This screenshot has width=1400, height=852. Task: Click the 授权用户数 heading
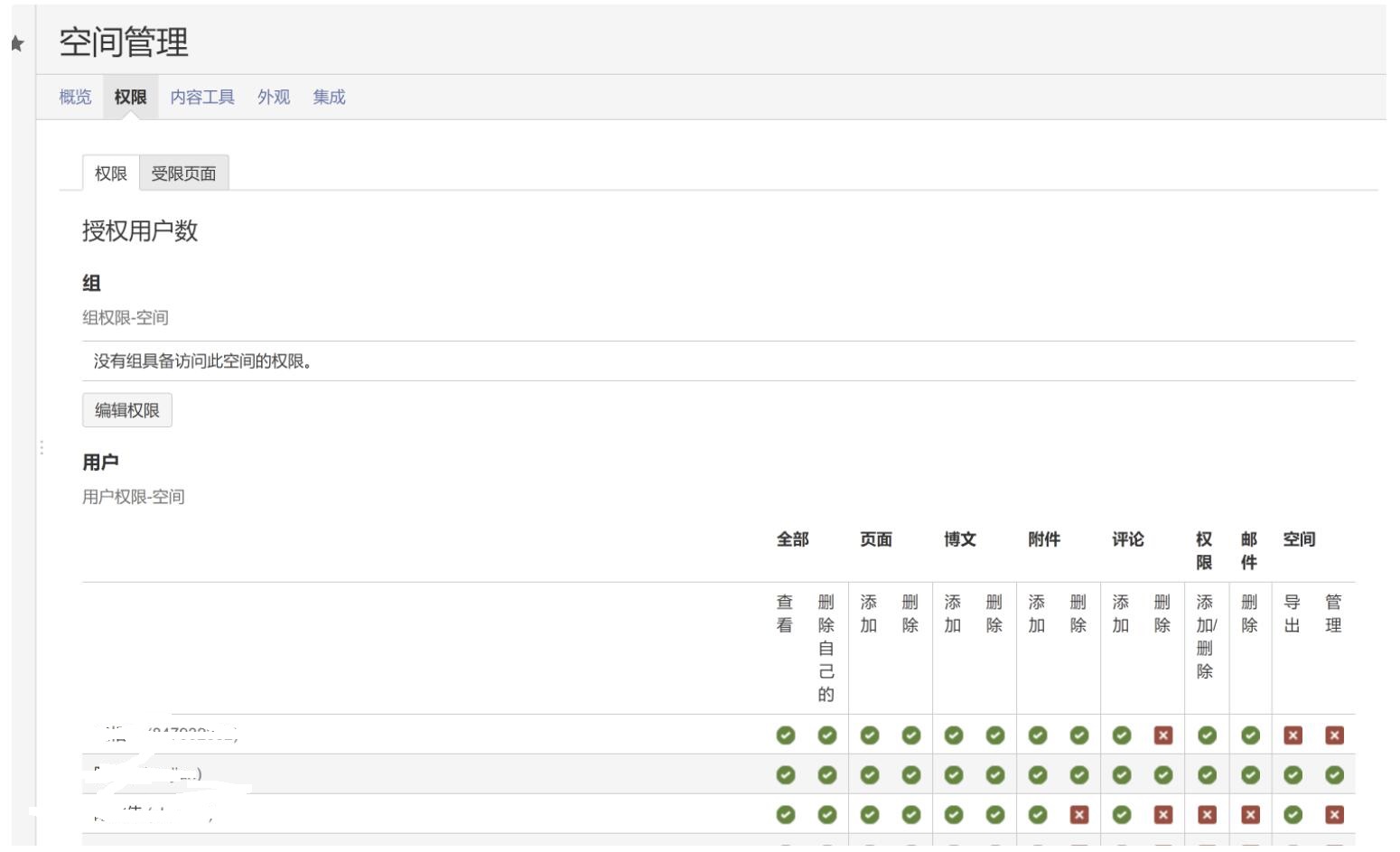click(140, 231)
